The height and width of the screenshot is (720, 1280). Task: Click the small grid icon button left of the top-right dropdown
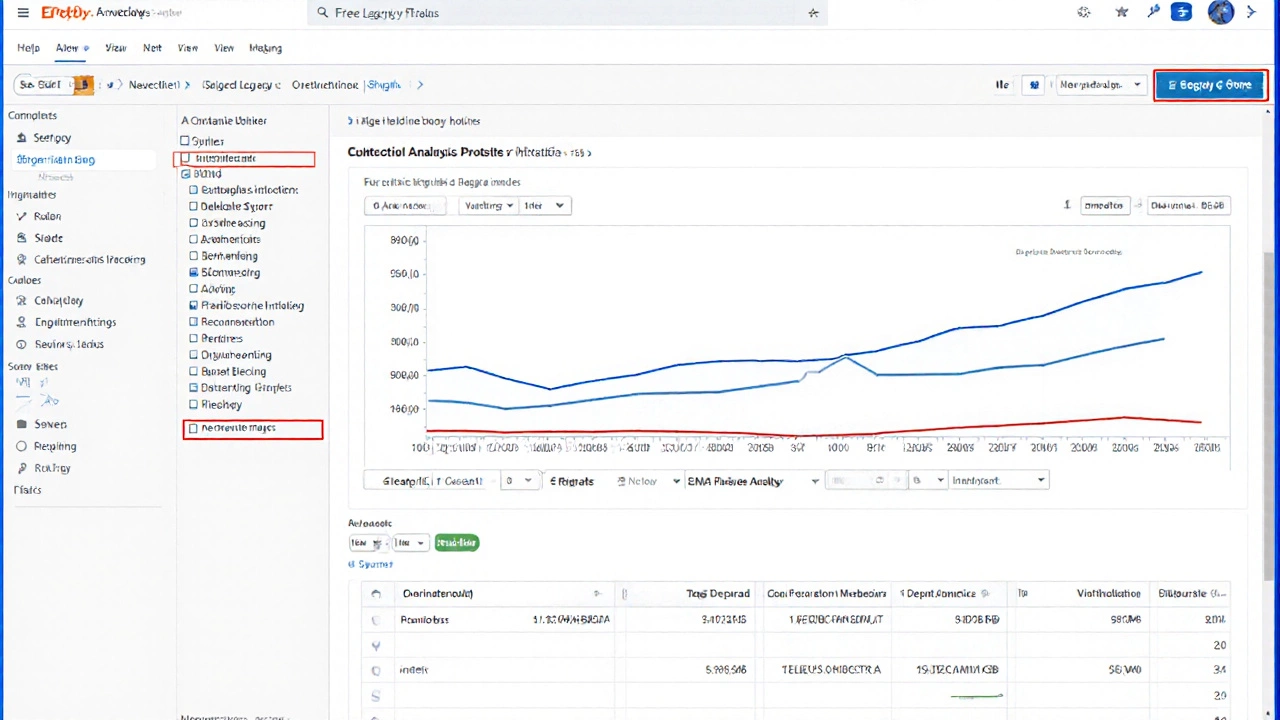pos(1034,85)
